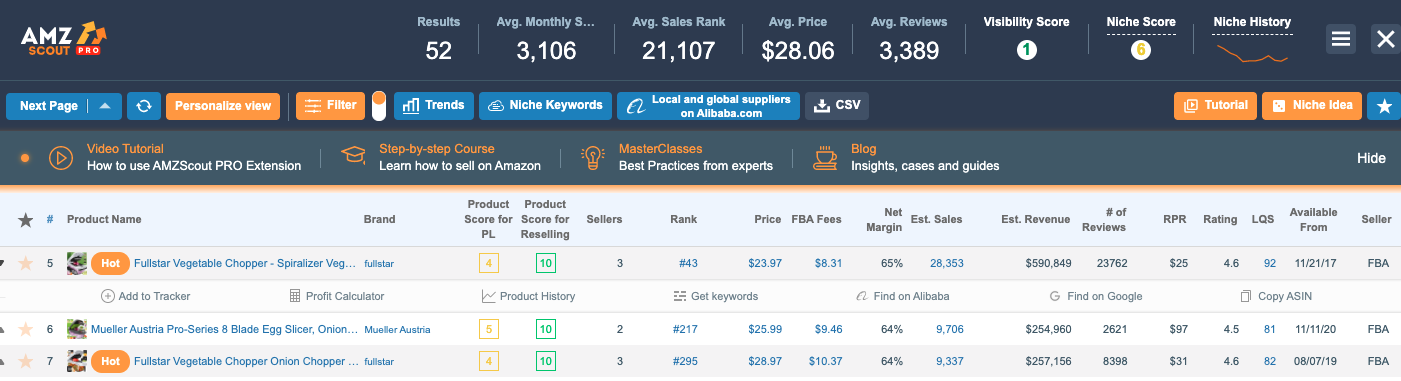Sort by Est. Sales column header
This screenshot has height=381, width=1401.
pyautogui.click(x=937, y=219)
